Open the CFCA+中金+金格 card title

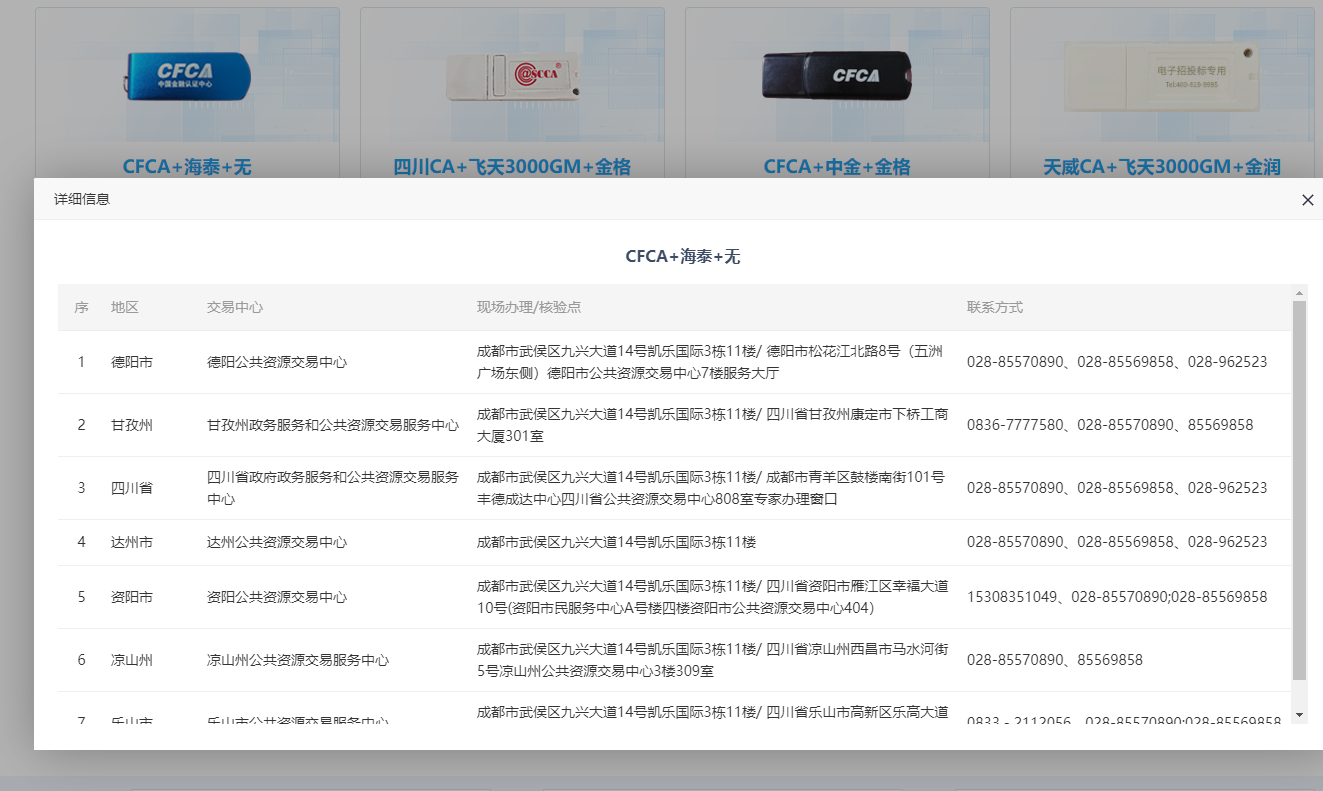(837, 167)
